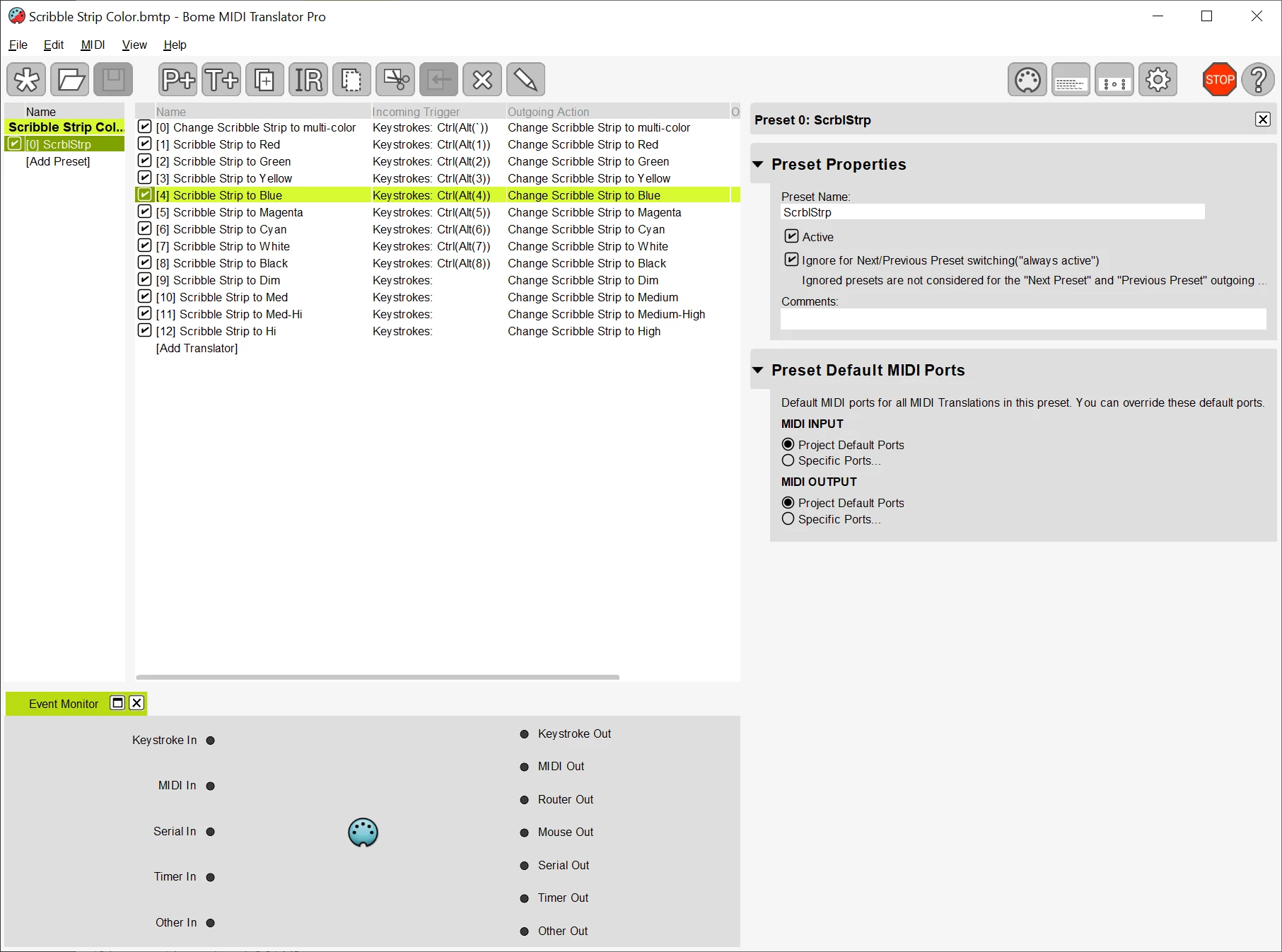Select translator [8] Scribble Strip to Black
The width and height of the screenshot is (1282, 952).
pyautogui.click(x=222, y=263)
